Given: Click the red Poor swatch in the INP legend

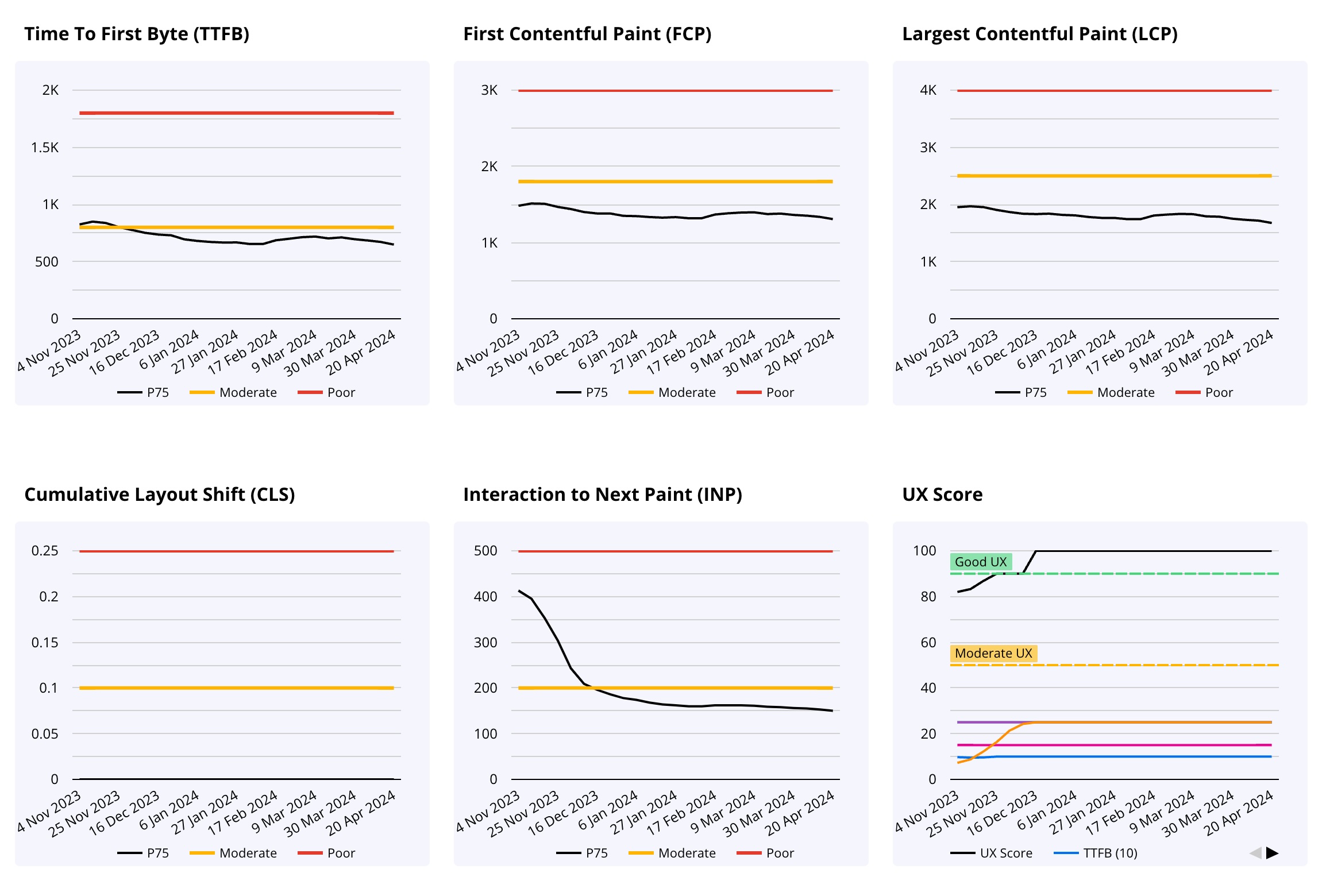Looking at the screenshot, I should (749, 853).
